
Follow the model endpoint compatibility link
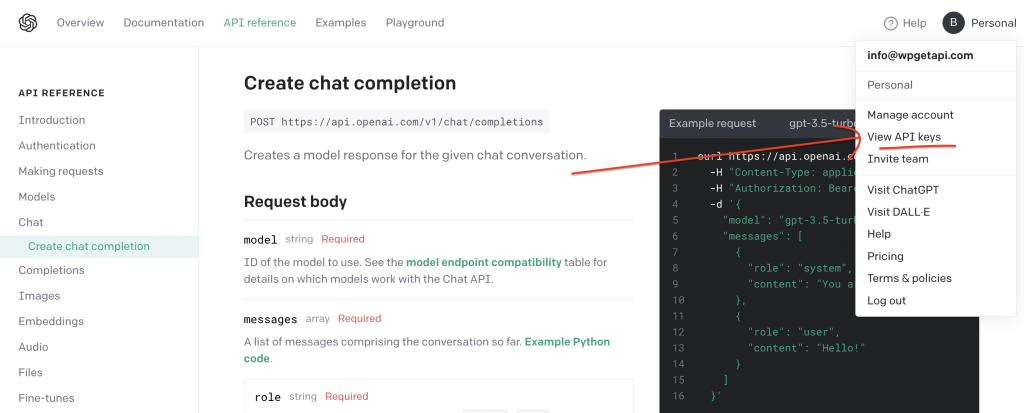pyautogui.click(x=484, y=262)
